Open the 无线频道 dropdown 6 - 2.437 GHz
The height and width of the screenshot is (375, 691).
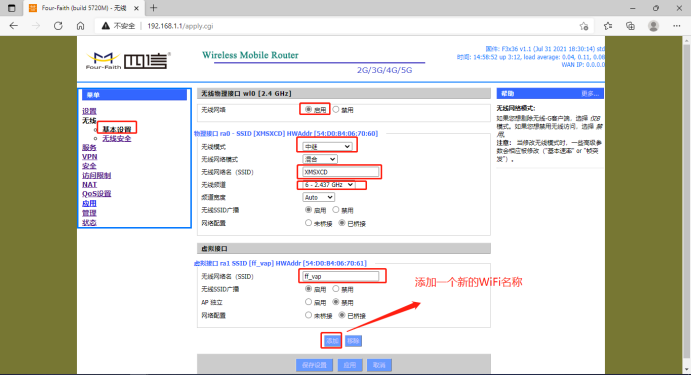click(329, 185)
